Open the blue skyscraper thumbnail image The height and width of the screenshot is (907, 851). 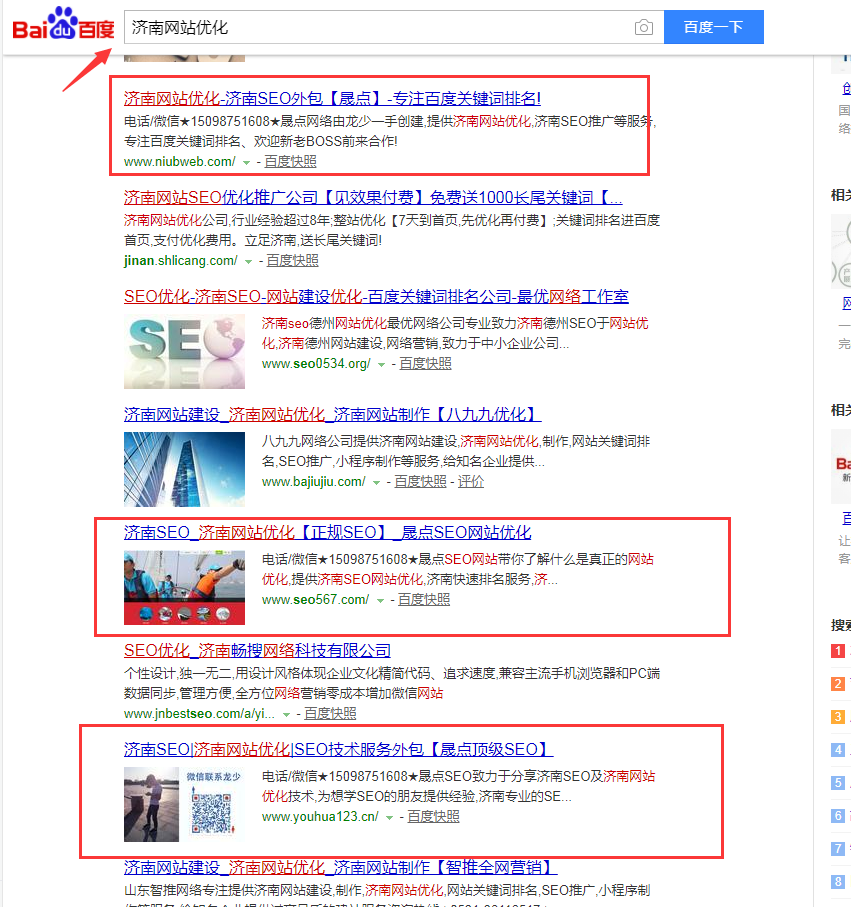pyautogui.click(x=184, y=468)
